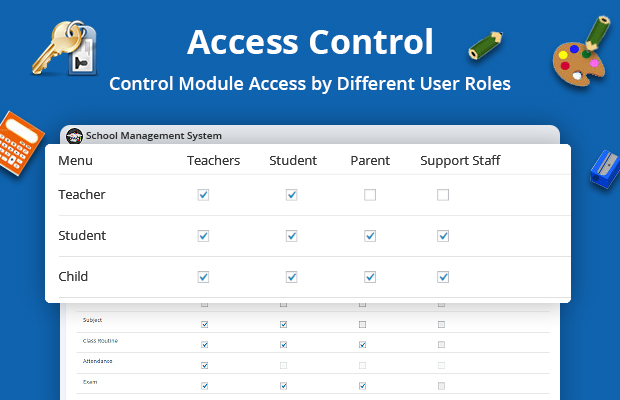Screen dimensions: 620x400
Task: Toggle Teachers checkbox in Subject row
Action: 205,324
